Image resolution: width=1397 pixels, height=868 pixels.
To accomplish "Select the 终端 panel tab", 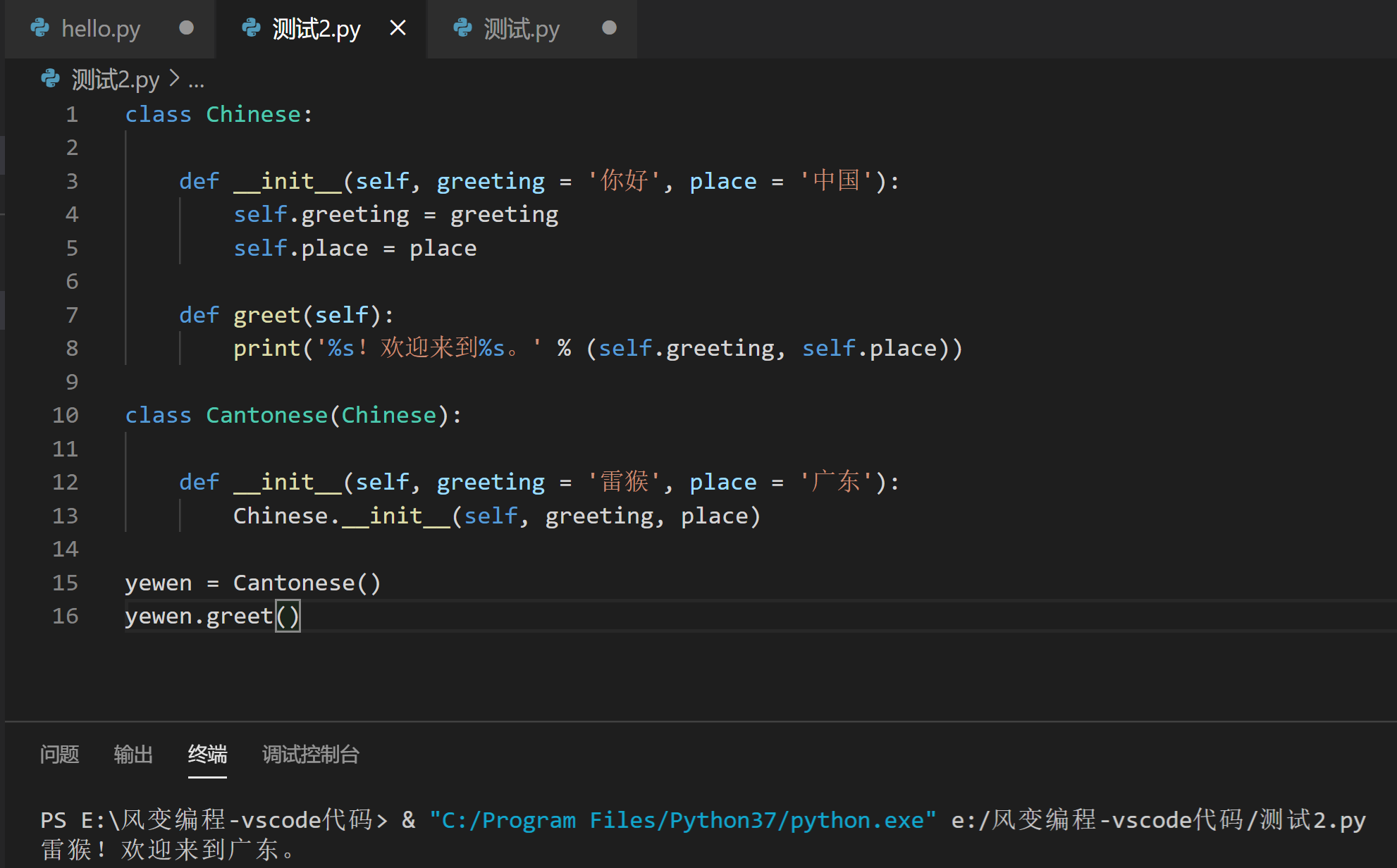I will click(x=207, y=755).
